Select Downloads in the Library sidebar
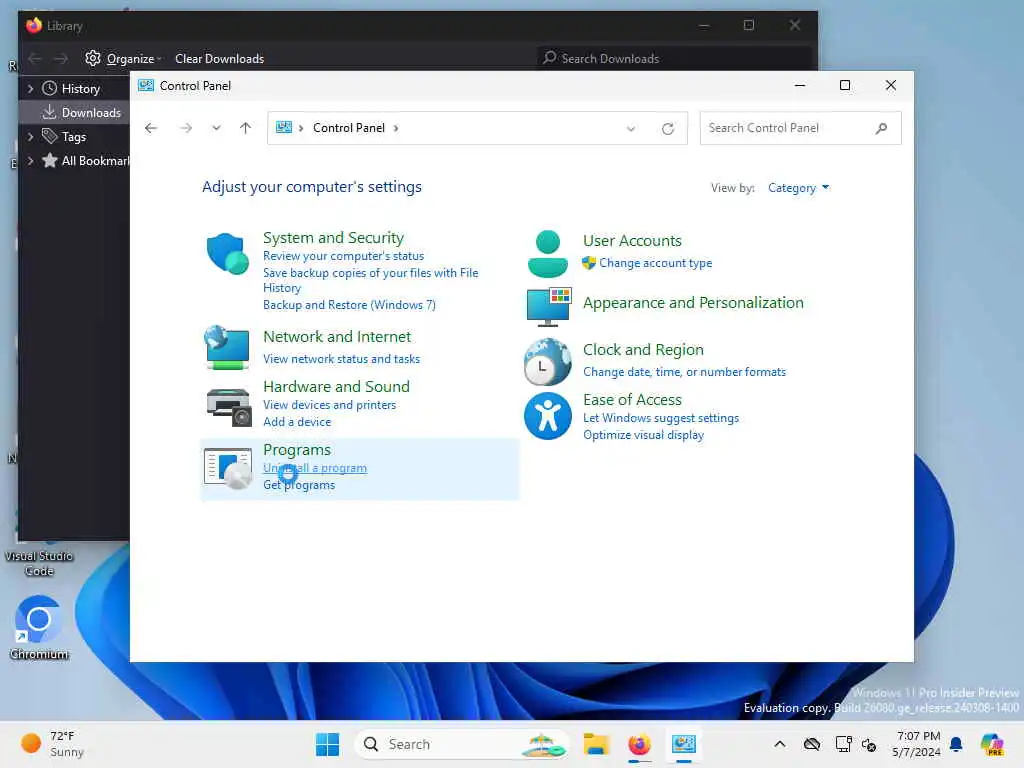Image resolution: width=1024 pixels, height=768 pixels. tap(74, 112)
